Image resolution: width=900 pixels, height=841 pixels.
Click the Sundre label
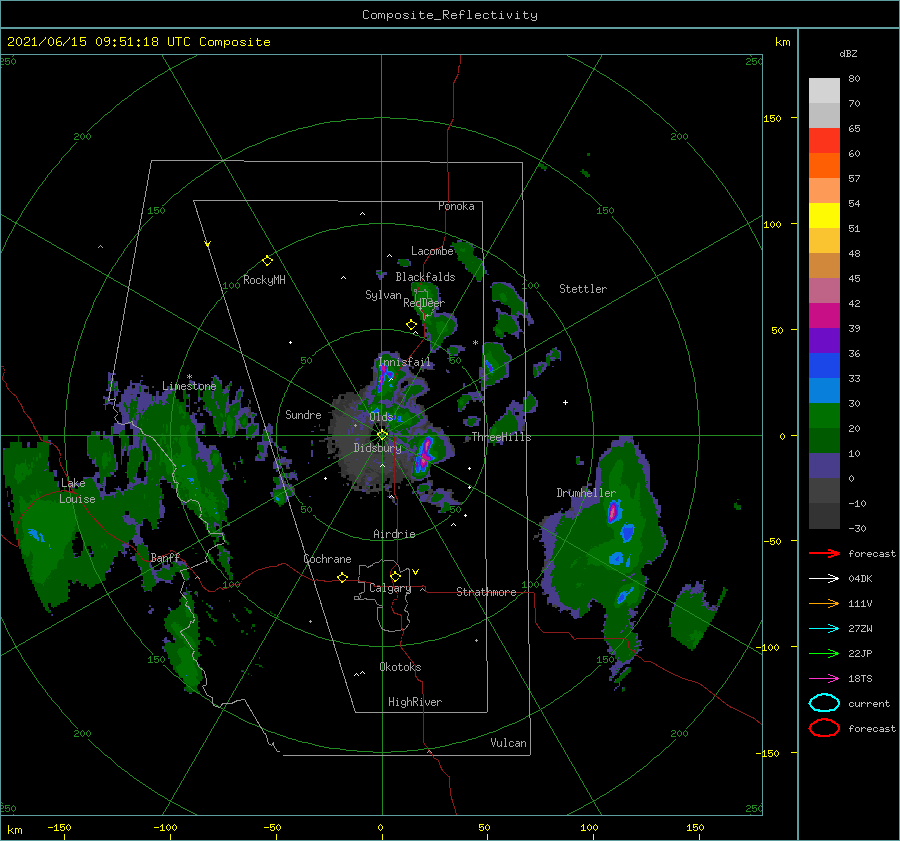(x=303, y=414)
